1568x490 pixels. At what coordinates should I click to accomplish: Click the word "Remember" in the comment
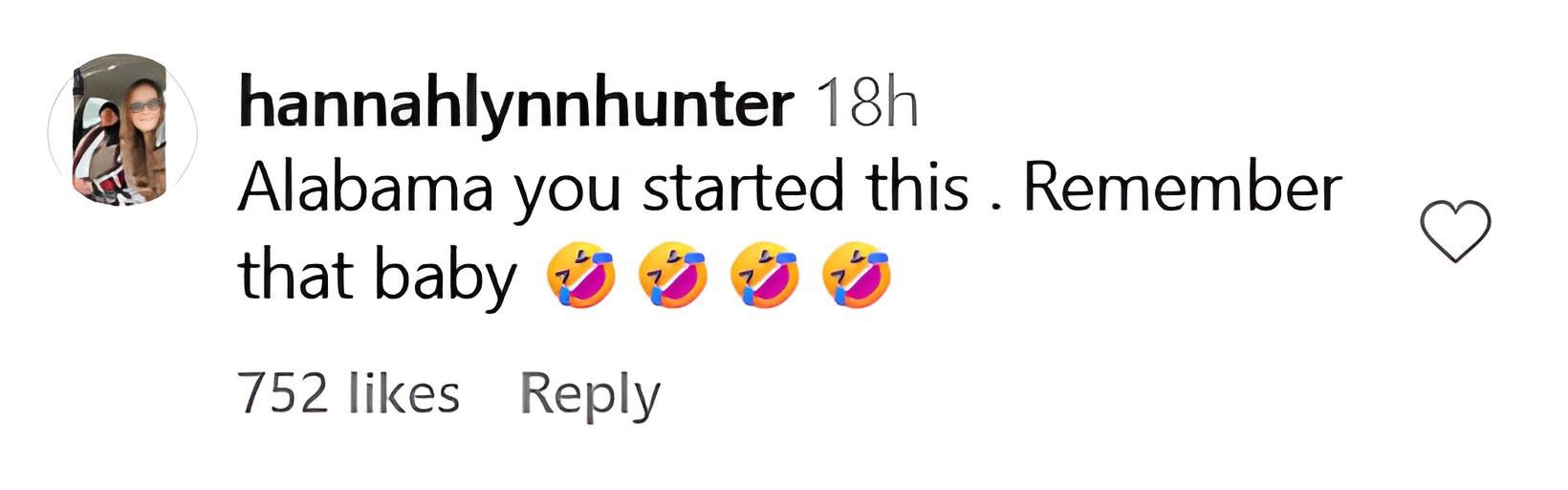[x=1184, y=189]
